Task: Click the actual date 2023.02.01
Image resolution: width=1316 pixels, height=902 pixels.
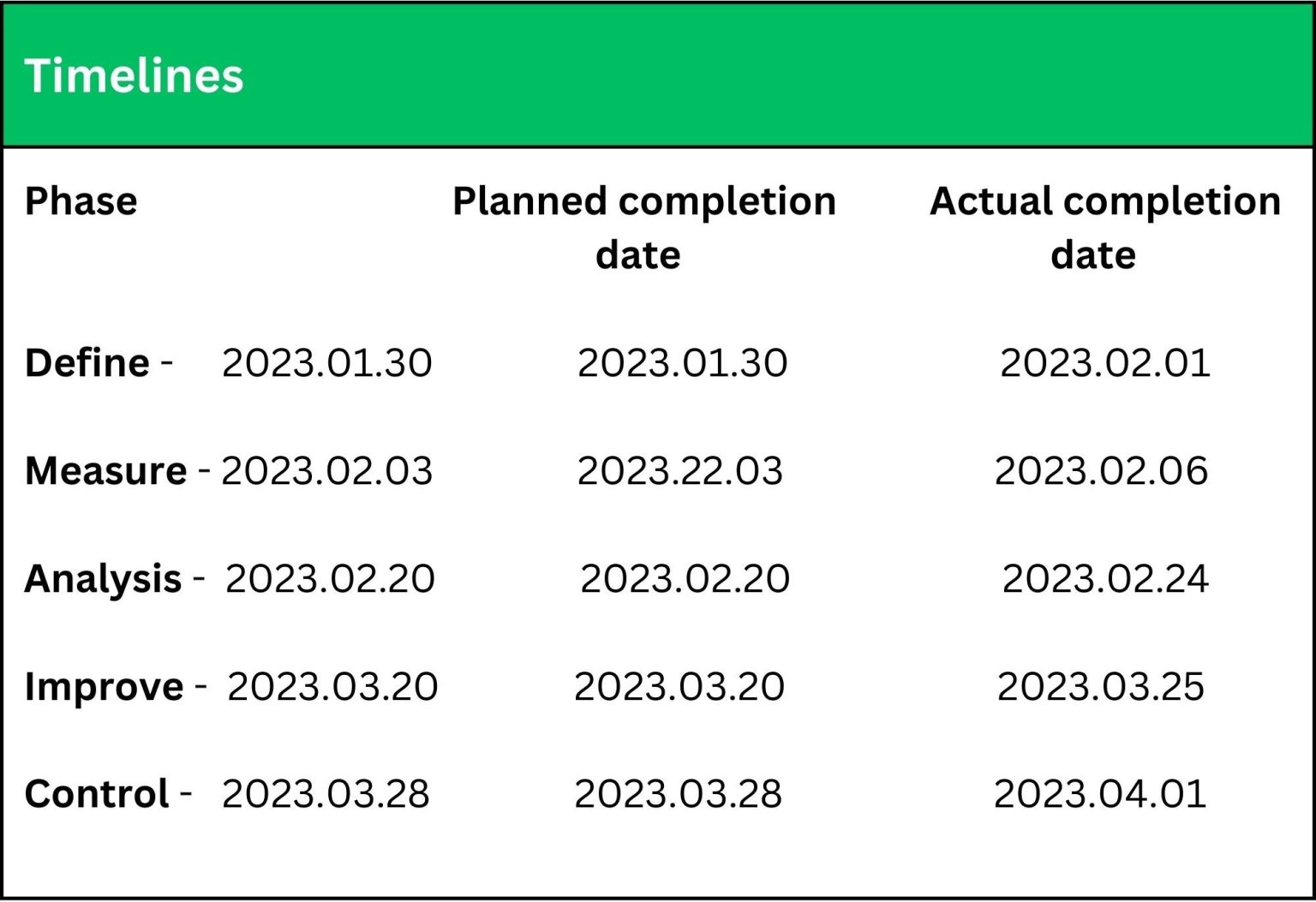Action: (x=1104, y=362)
